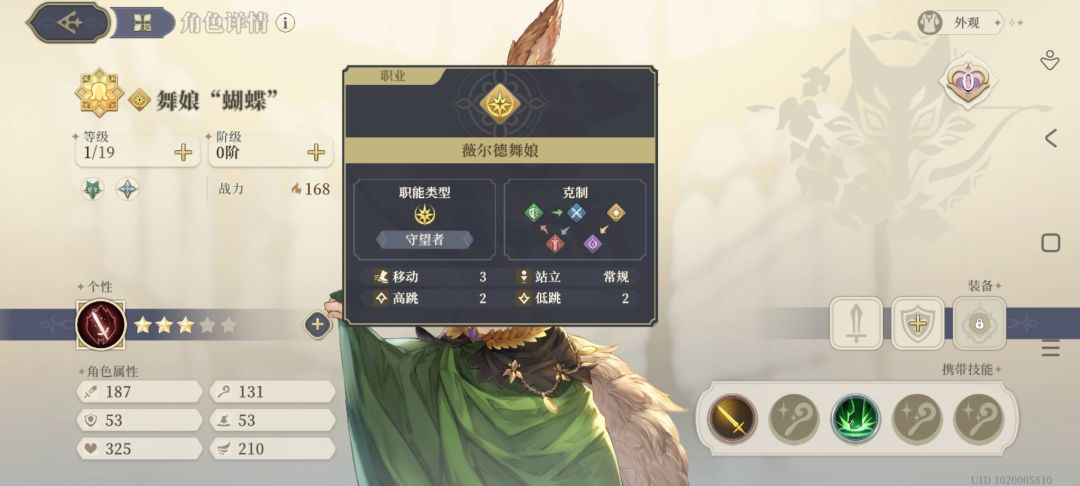Tap the attack stat value 187
Screen dimensions: 1080x486
coord(118,392)
